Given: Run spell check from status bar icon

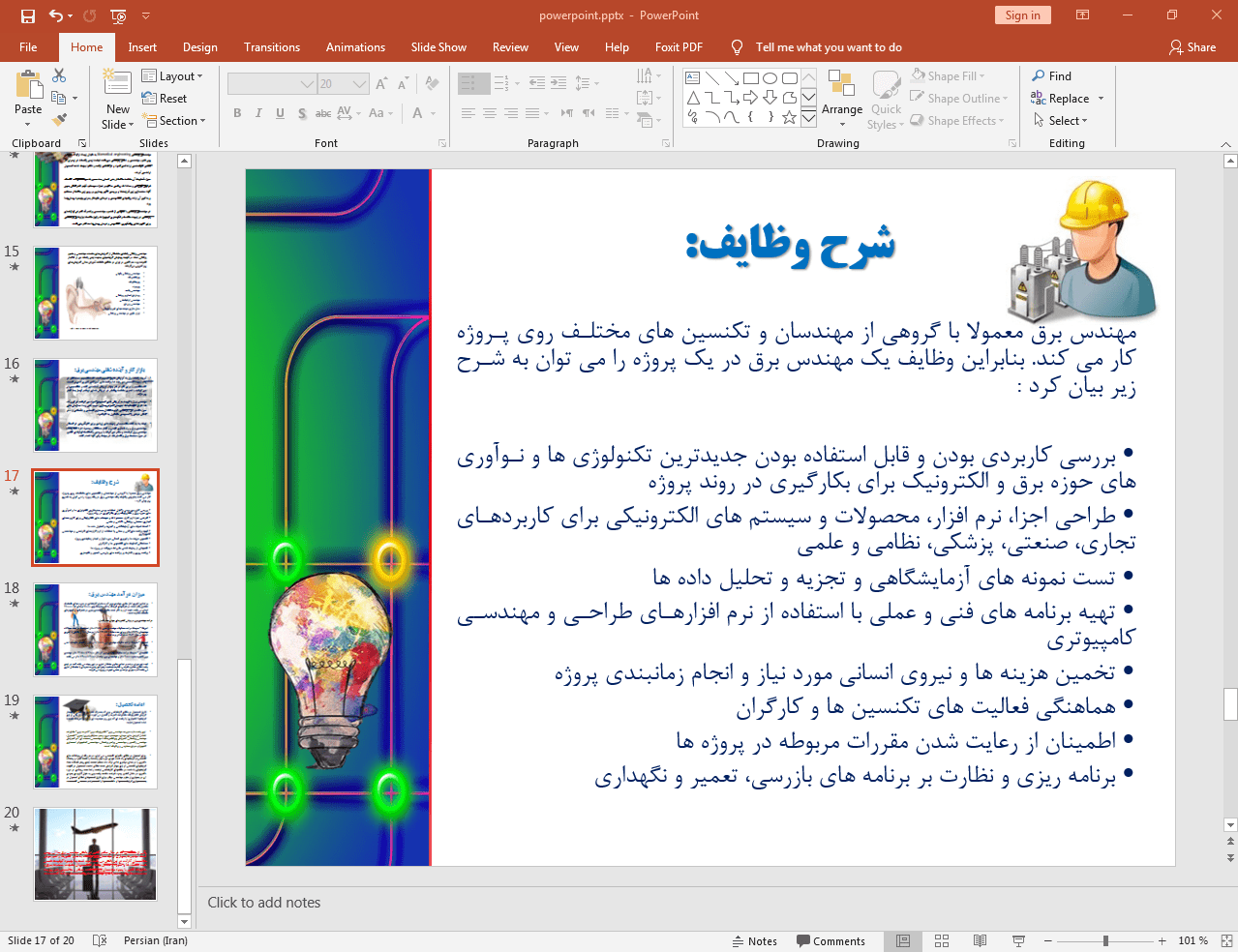Looking at the screenshot, I should tap(99, 940).
